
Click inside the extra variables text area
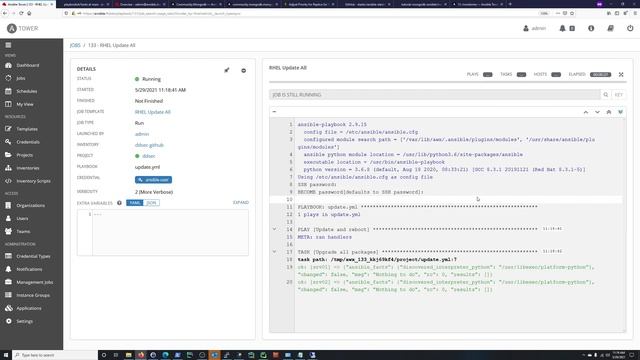point(170,233)
